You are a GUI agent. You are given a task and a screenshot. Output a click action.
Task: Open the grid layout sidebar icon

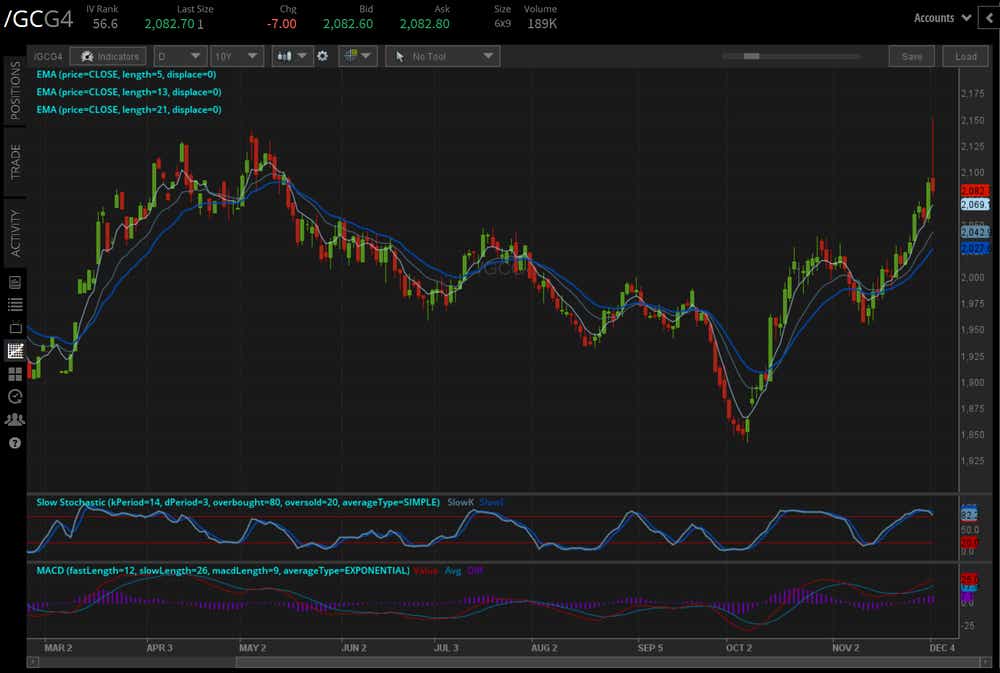click(15, 373)
